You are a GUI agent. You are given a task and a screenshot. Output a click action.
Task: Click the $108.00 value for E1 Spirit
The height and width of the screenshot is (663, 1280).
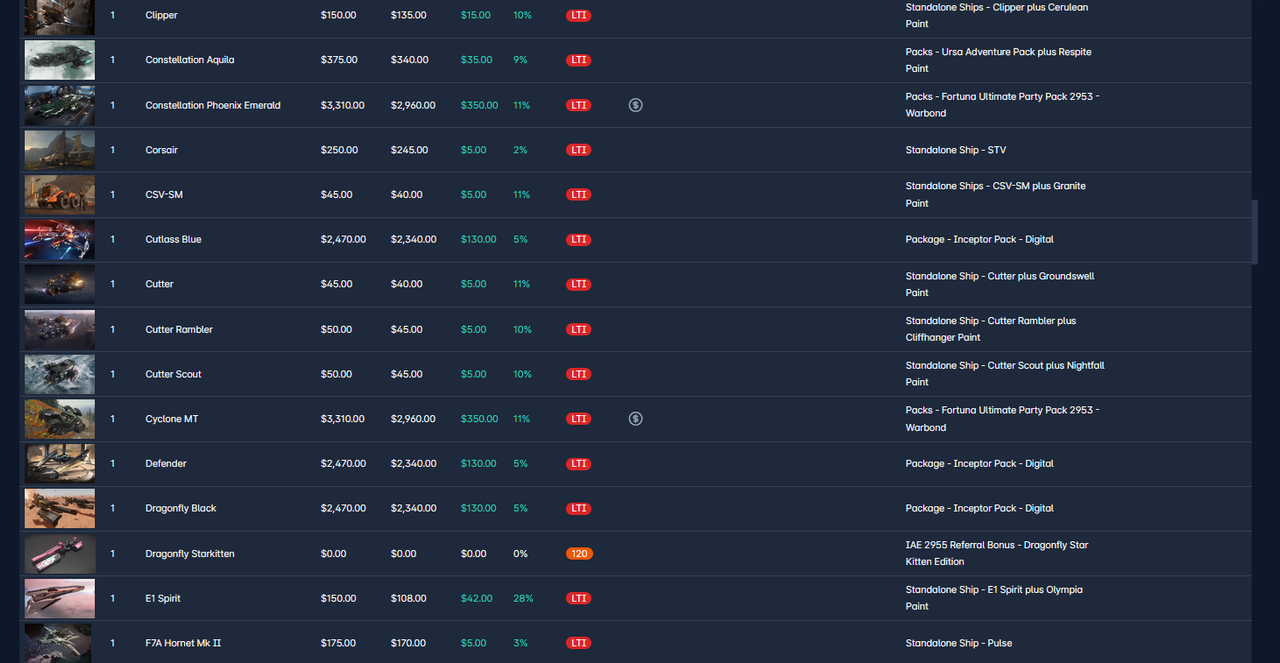point(409,598)
